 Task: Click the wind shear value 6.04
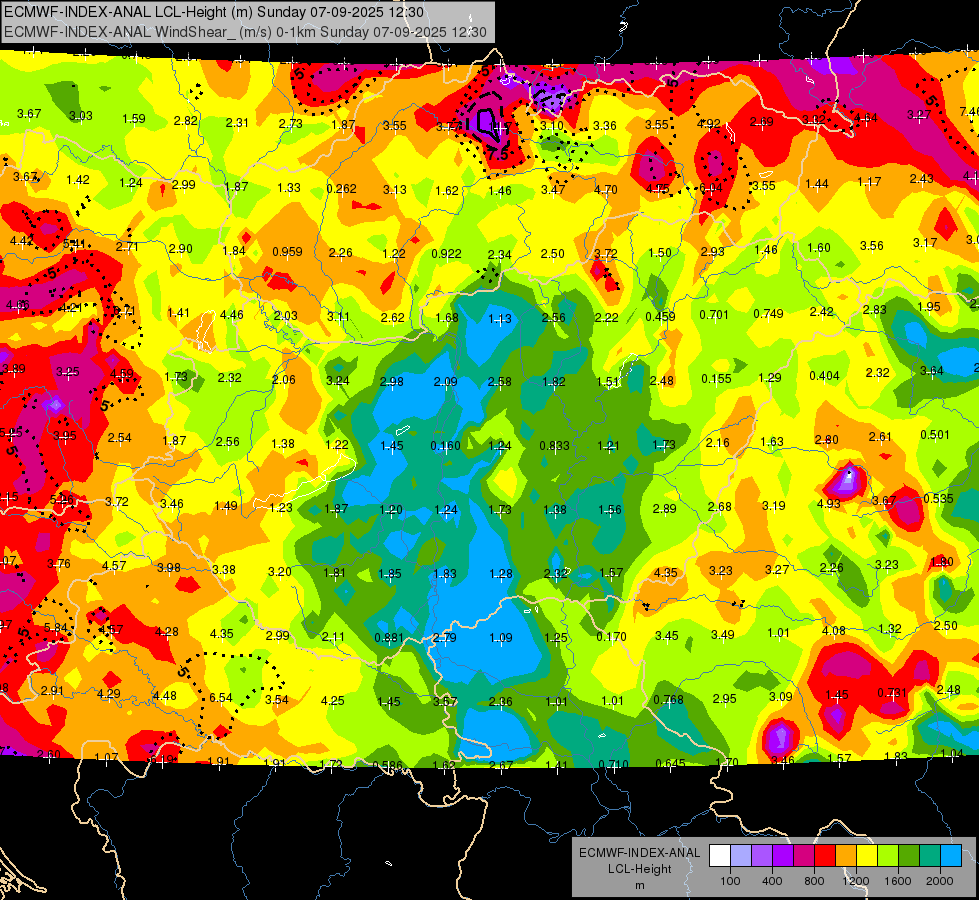coord(711,188)
